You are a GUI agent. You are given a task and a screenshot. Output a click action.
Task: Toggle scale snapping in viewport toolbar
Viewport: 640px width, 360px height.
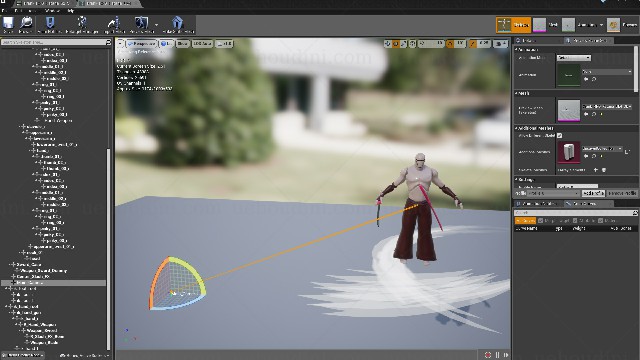point(473,43)
